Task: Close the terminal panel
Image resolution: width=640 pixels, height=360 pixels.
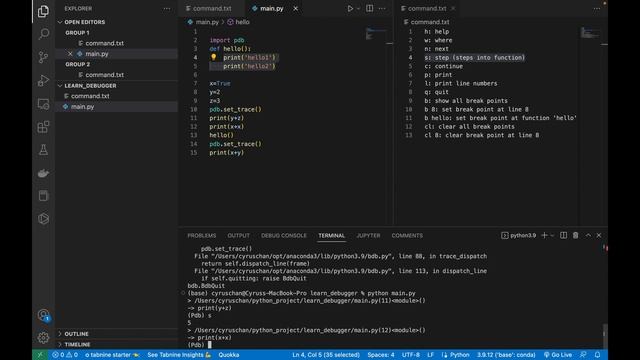Action: coord(599,235)
